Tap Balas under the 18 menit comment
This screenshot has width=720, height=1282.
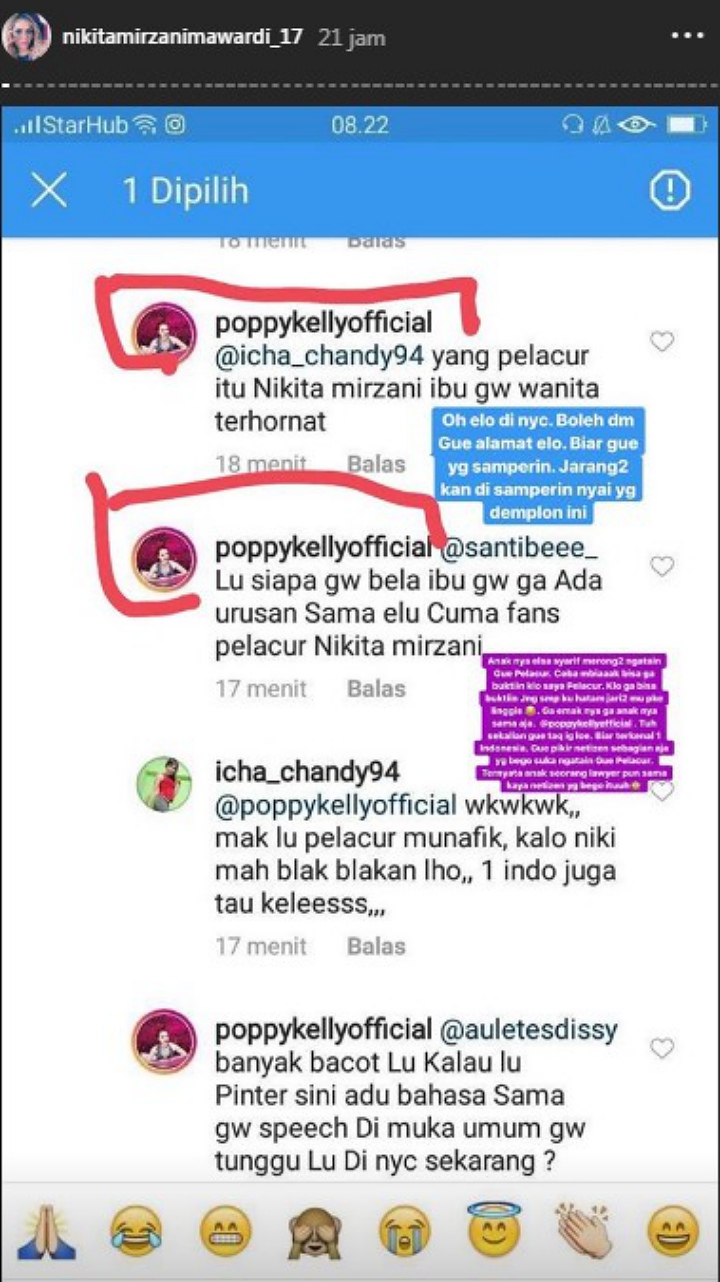click(376, 464)
